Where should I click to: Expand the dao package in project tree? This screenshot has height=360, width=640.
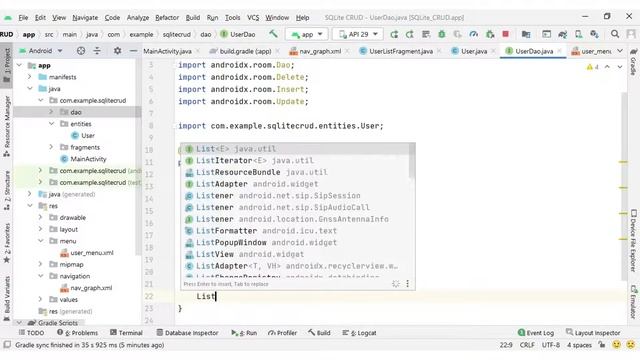[x=51, y=112]
